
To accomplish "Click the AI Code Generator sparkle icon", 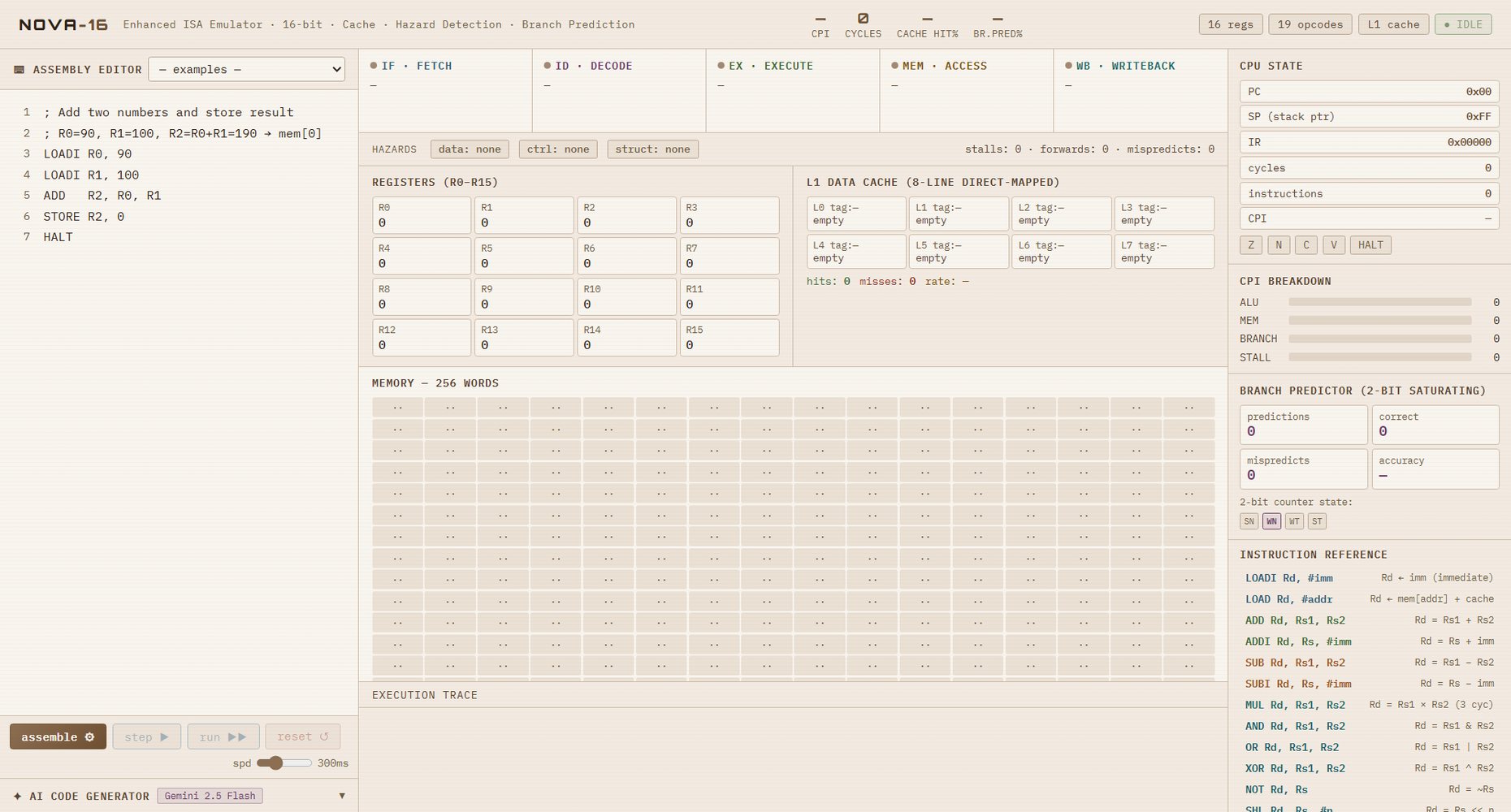I will click(x=17, y=796).
